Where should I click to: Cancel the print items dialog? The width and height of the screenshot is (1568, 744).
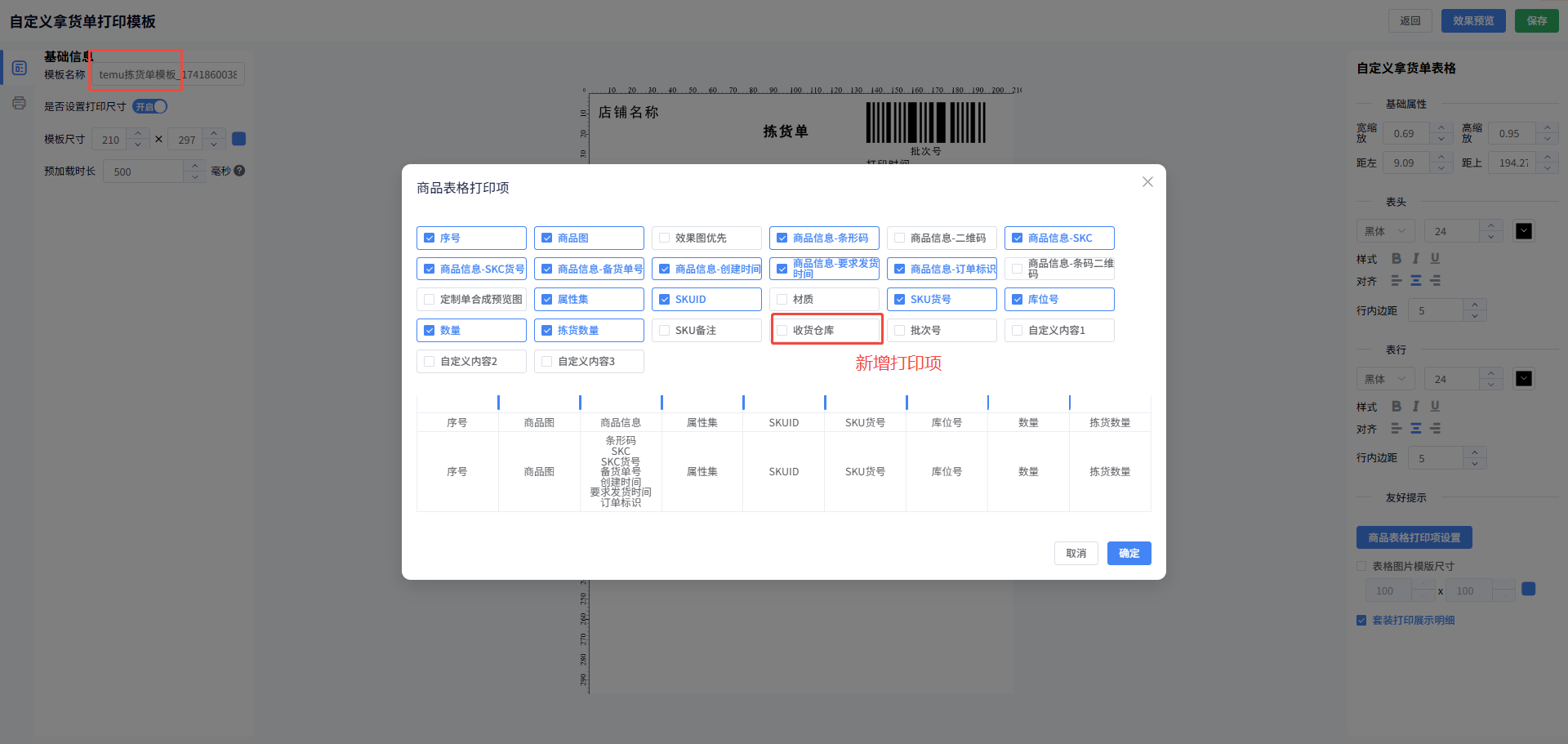pyautogui.click(x=1076, y=553)
